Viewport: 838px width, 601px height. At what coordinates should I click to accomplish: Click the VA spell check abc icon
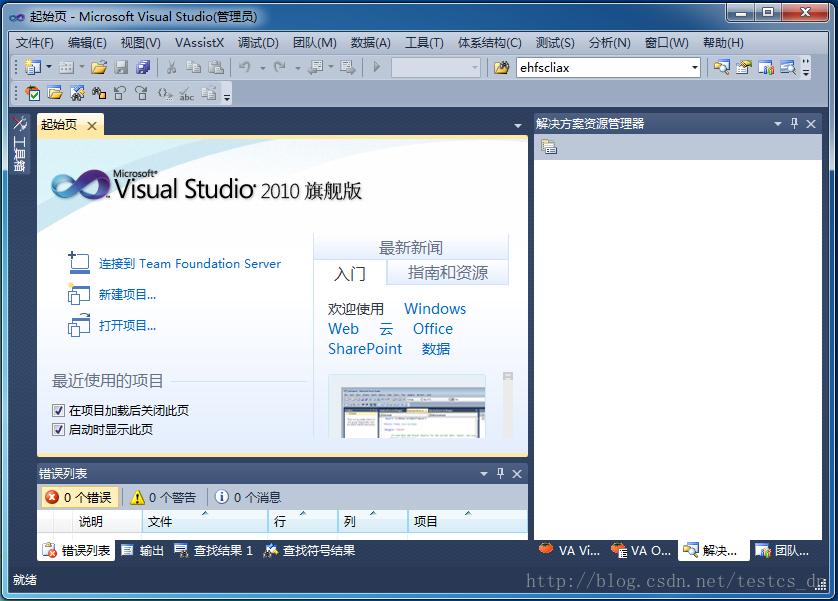(186, 94)
